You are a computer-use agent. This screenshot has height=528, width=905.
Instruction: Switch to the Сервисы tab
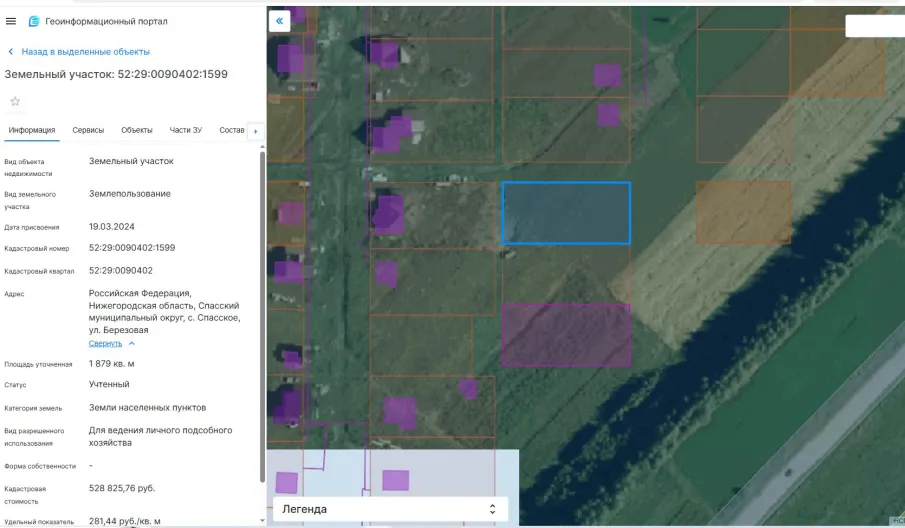(x=88, y=130)
